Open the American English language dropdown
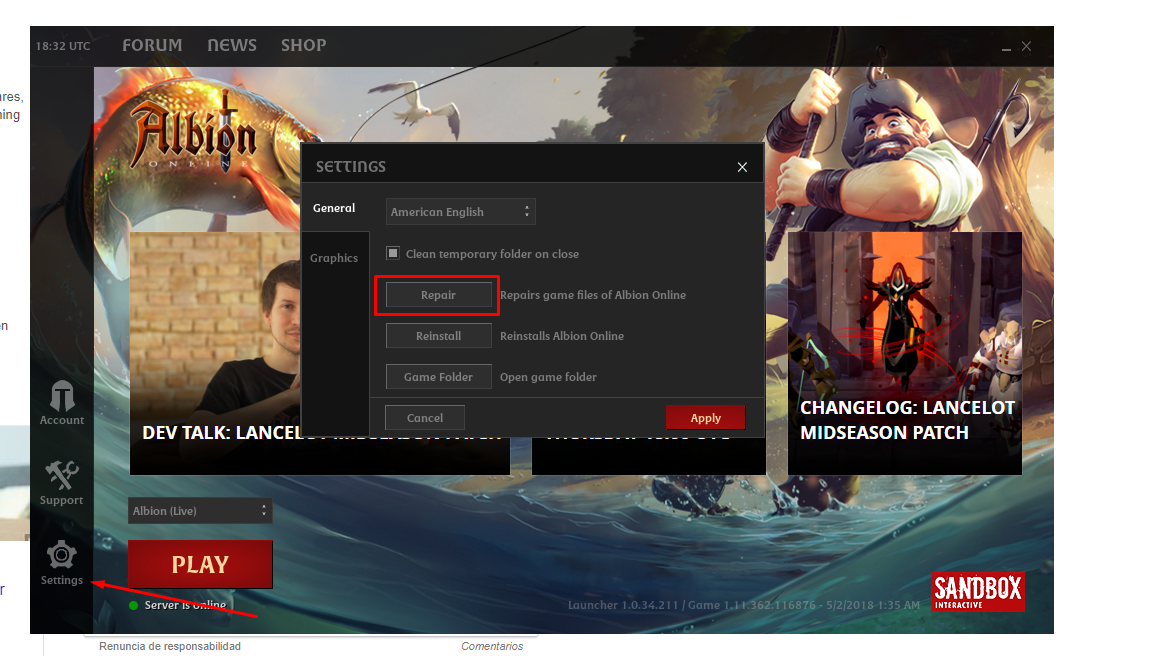 pos(460,211)
